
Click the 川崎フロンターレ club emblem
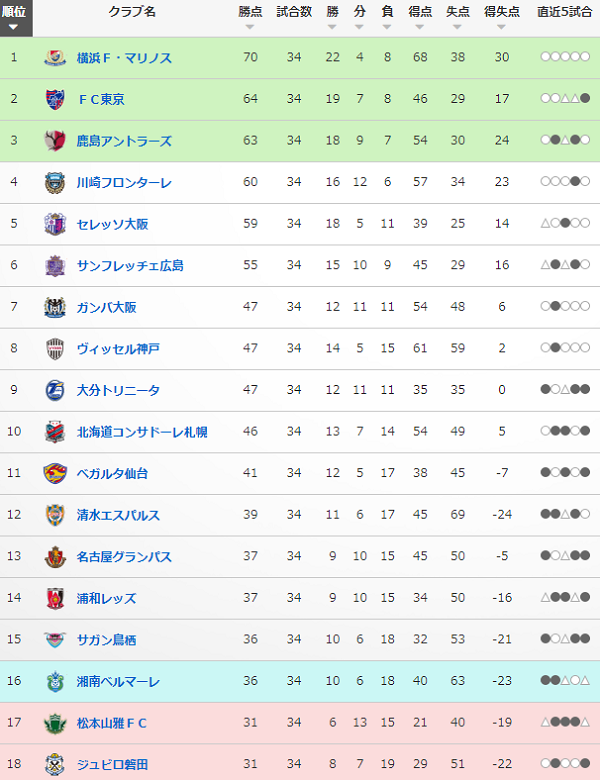(x=55, y=183)
